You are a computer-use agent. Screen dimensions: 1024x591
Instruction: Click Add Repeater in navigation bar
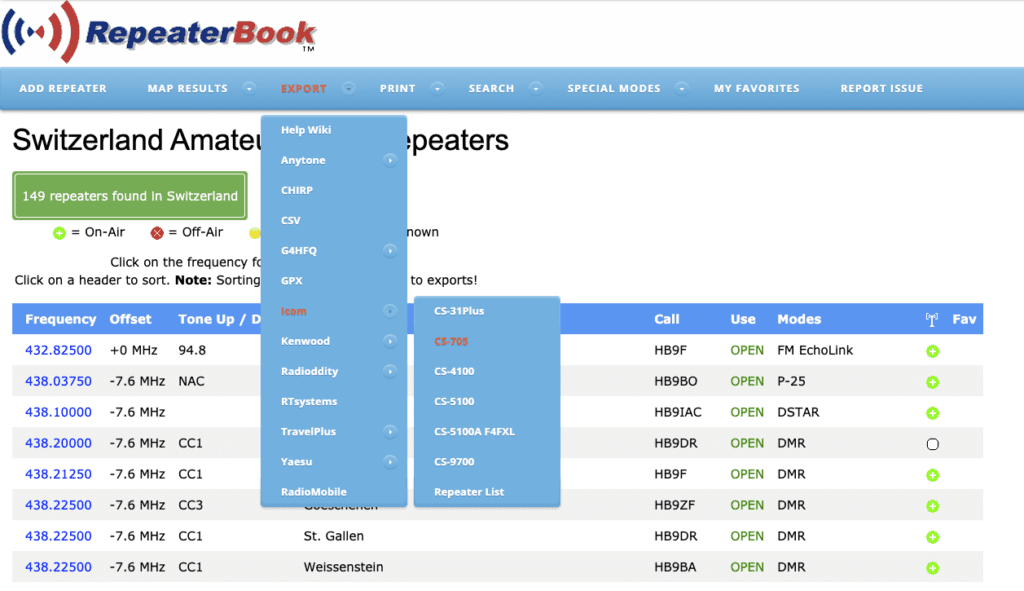pyautogui.click(x=63, y=88)
